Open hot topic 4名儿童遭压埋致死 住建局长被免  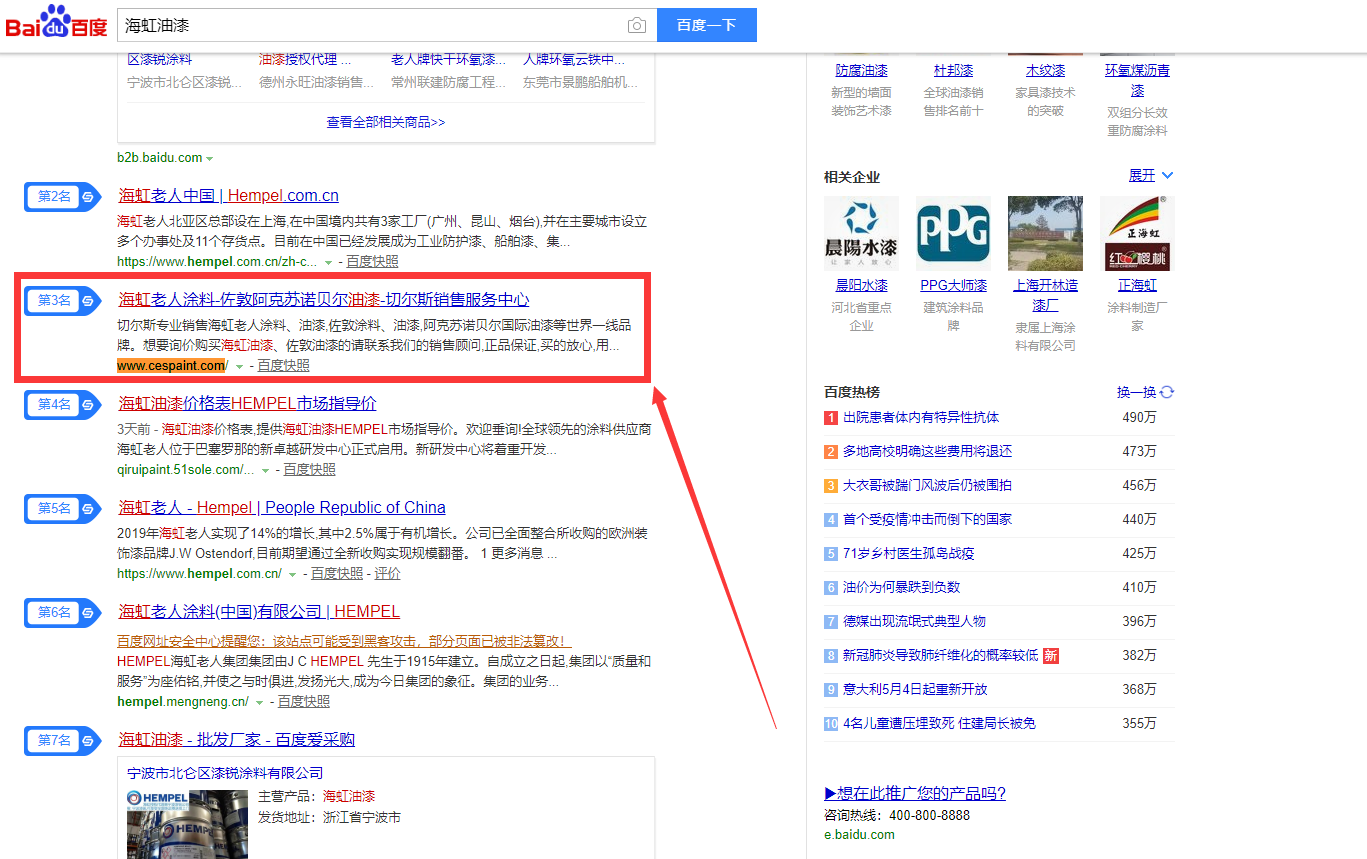pyautogui.click(x=939, y=724)
